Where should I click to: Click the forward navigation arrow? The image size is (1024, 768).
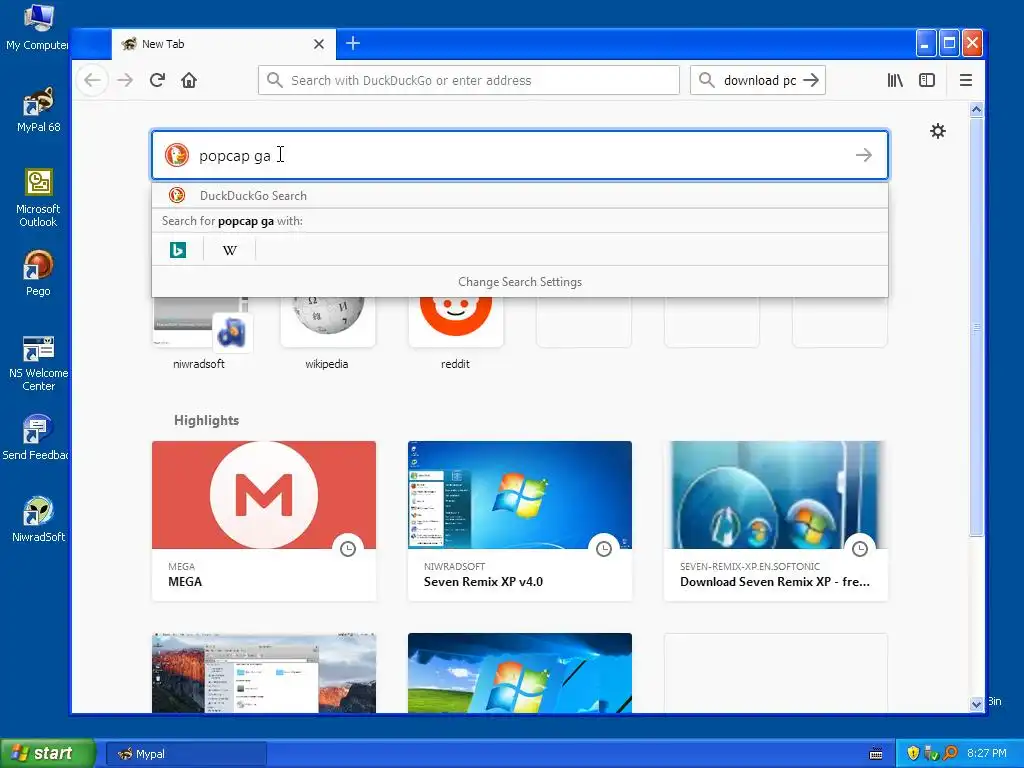pos(125,80)
